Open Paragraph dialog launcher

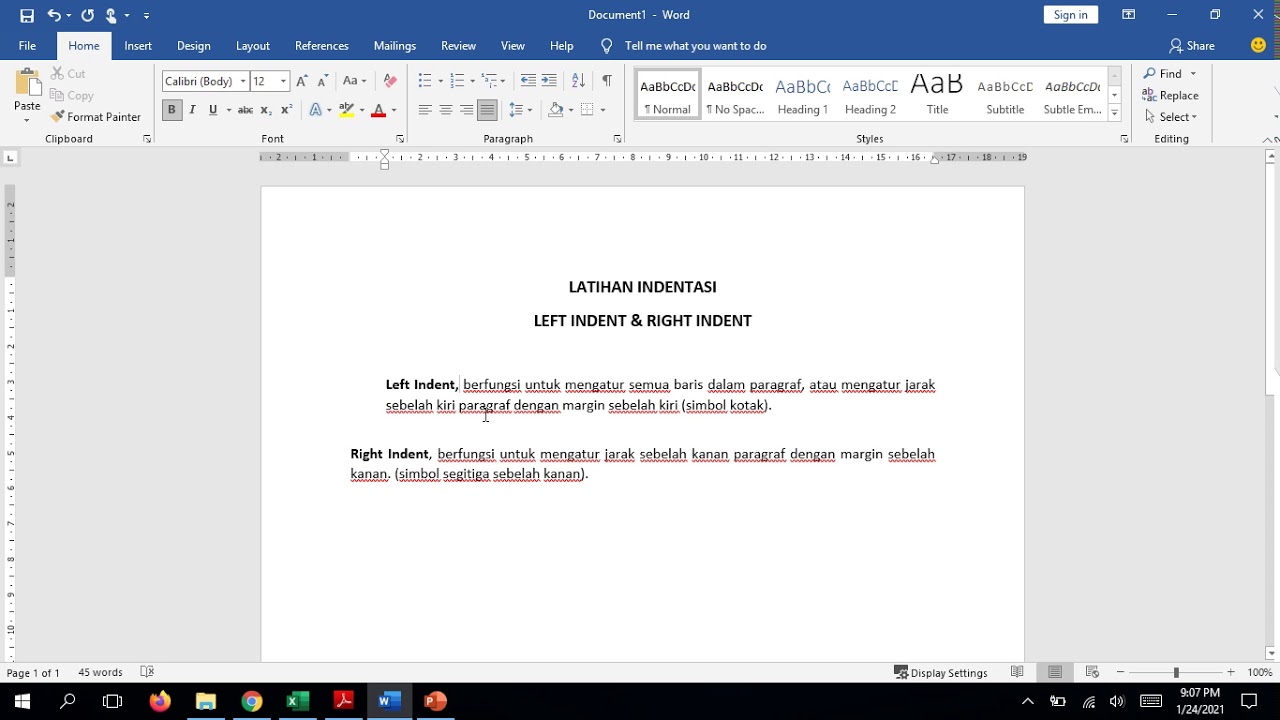click(x=617, y=139)
